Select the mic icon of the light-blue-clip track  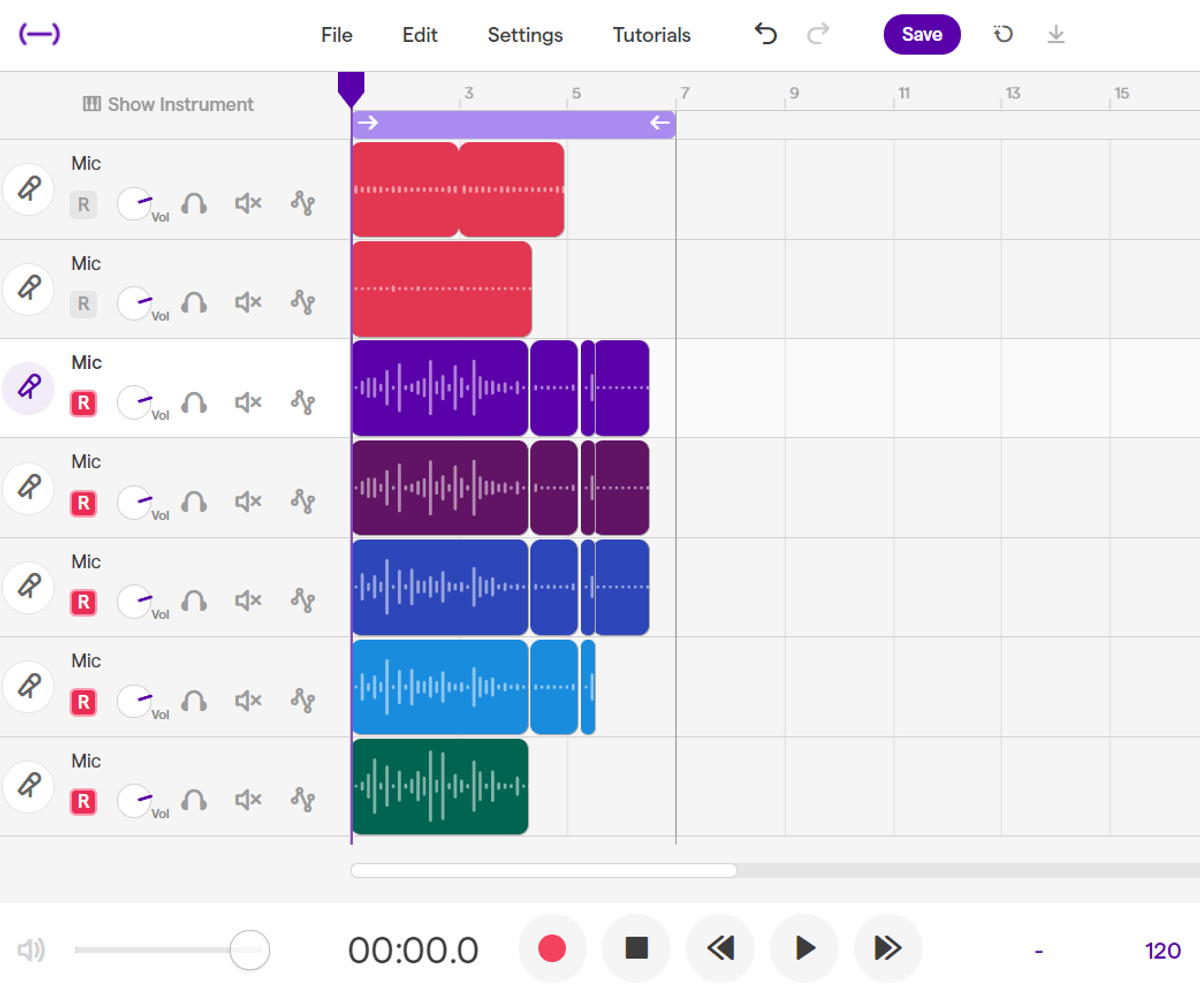pos(28,686)
